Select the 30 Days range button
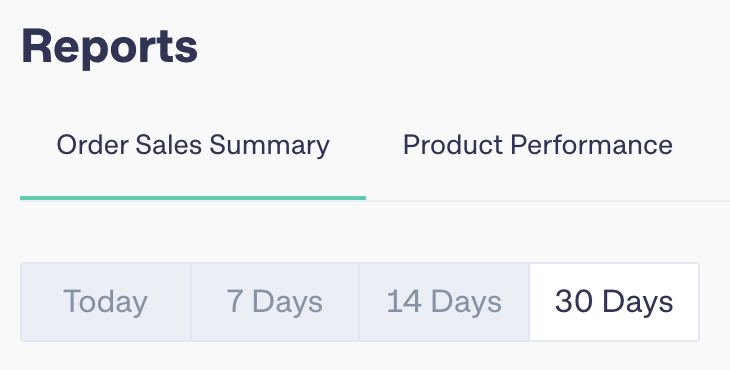The height and width of the screenshot is (370, 730). tap(614, 302)
